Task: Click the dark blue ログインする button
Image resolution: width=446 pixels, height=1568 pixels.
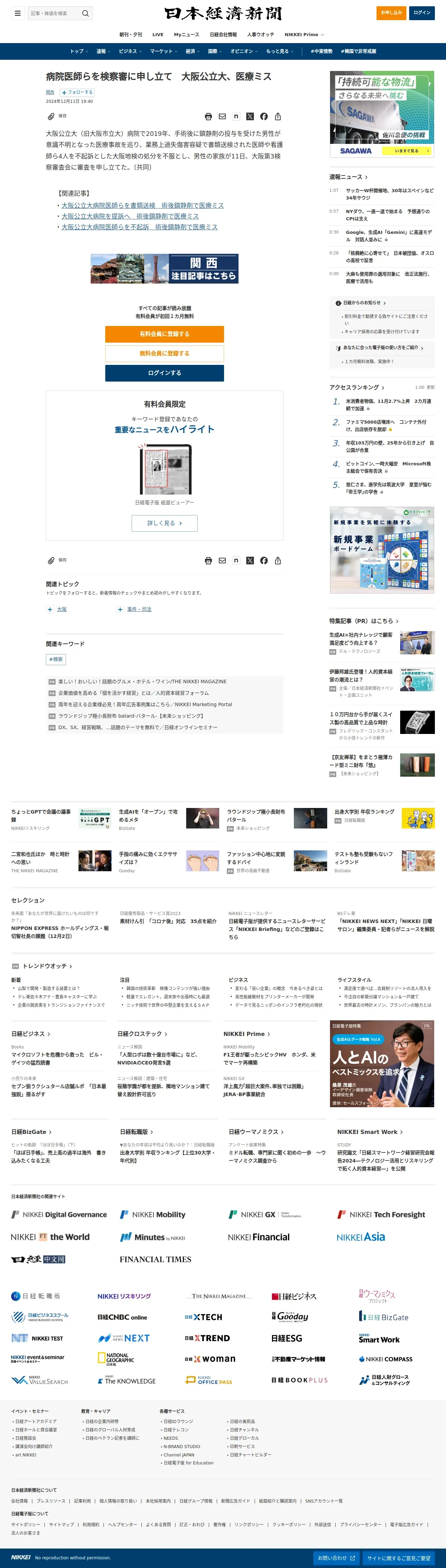Action: pos(164,373)
